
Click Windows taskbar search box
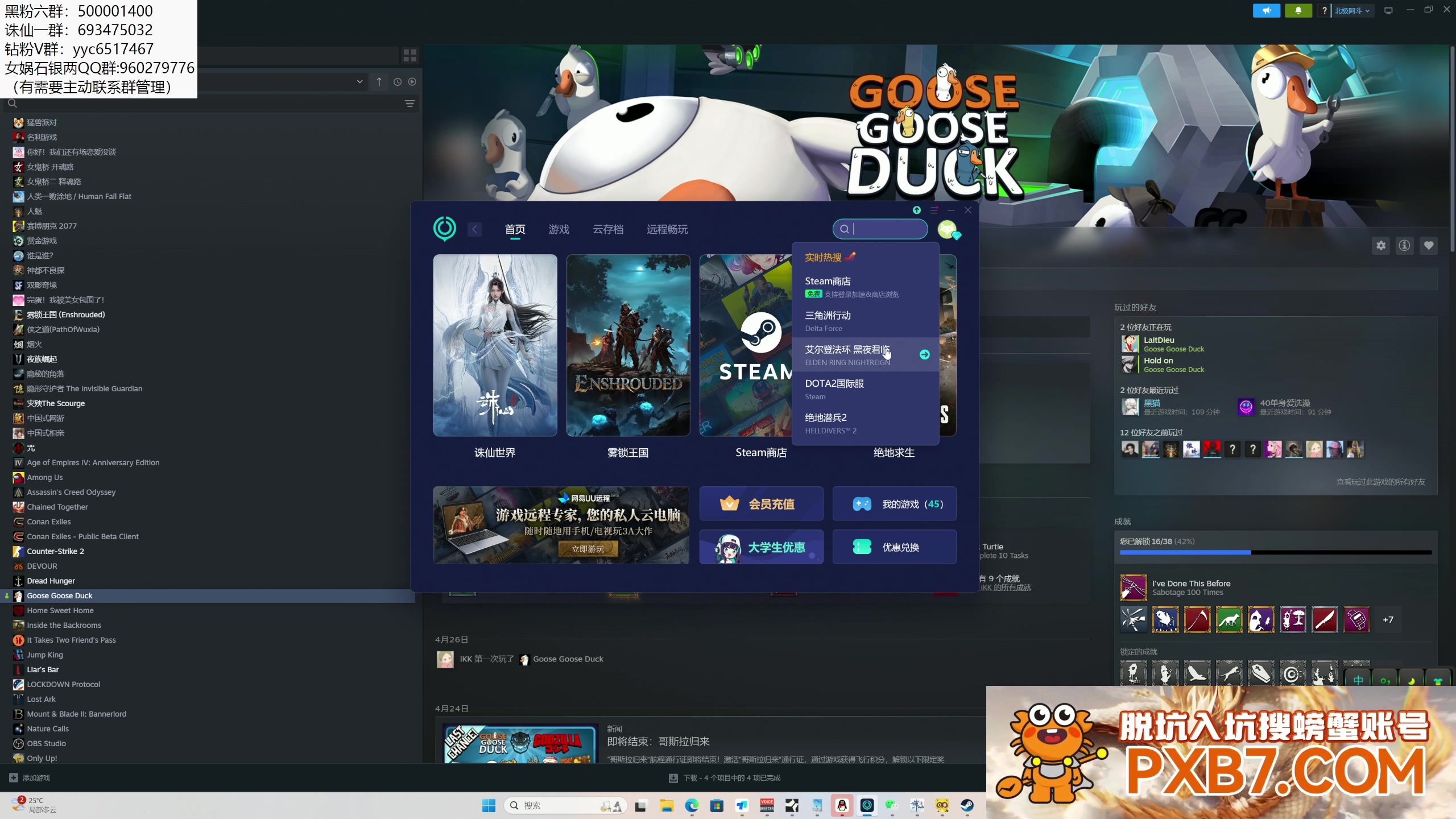pyautogui.click(x=565, y=805)
